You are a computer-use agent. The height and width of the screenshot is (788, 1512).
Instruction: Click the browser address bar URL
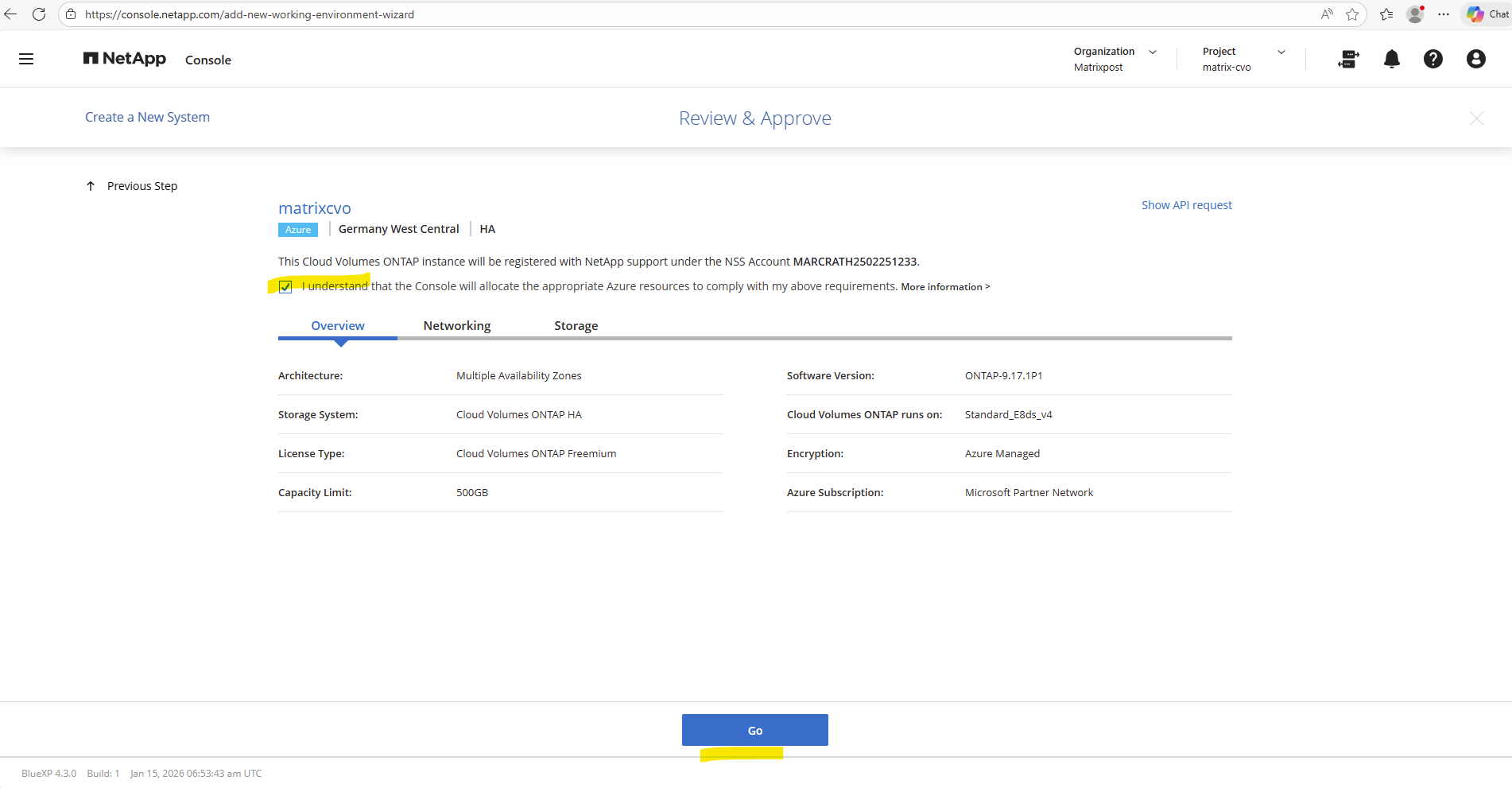click(250, 14)
